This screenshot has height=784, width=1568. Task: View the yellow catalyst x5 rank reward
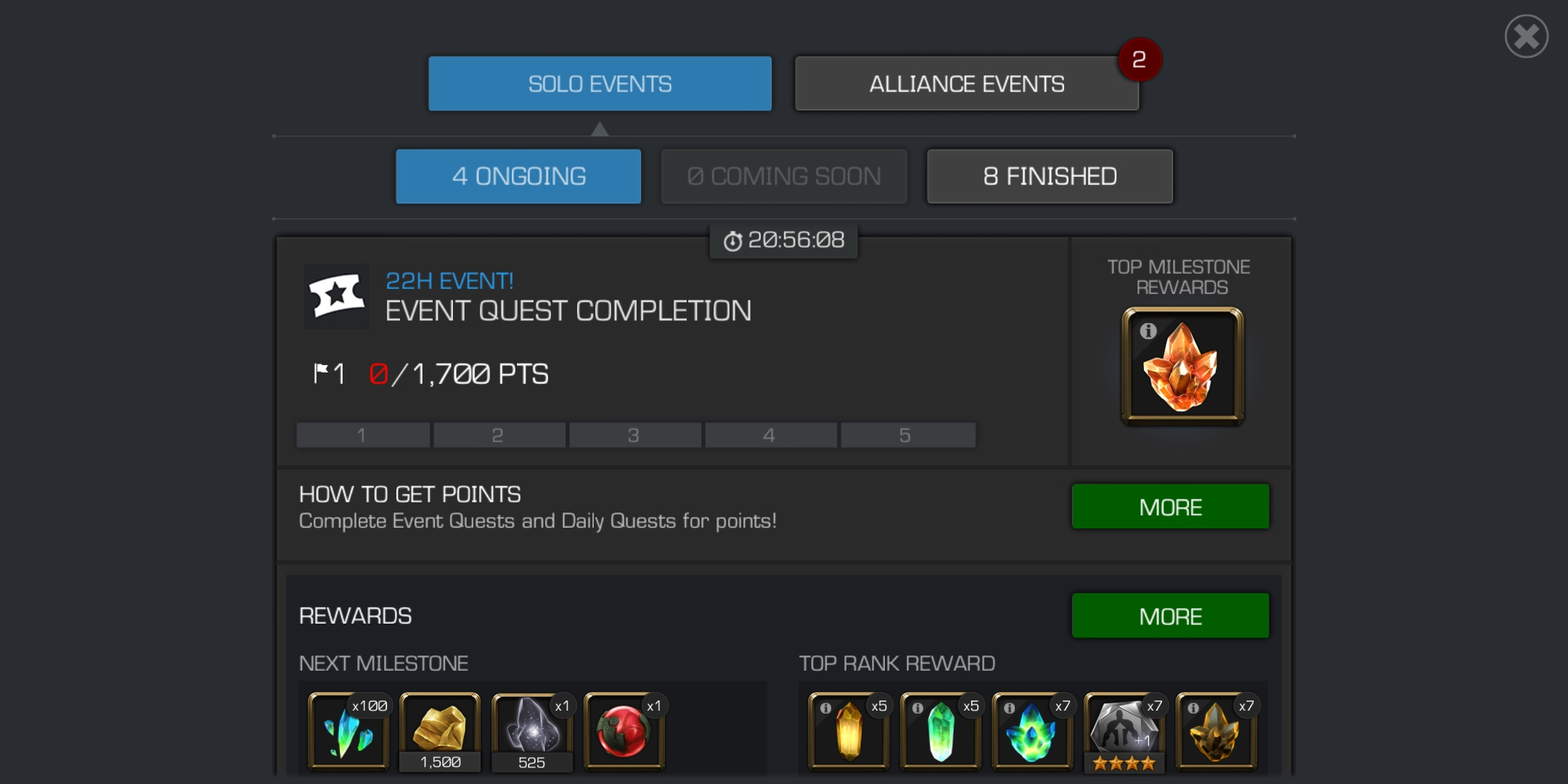[849, 731]
